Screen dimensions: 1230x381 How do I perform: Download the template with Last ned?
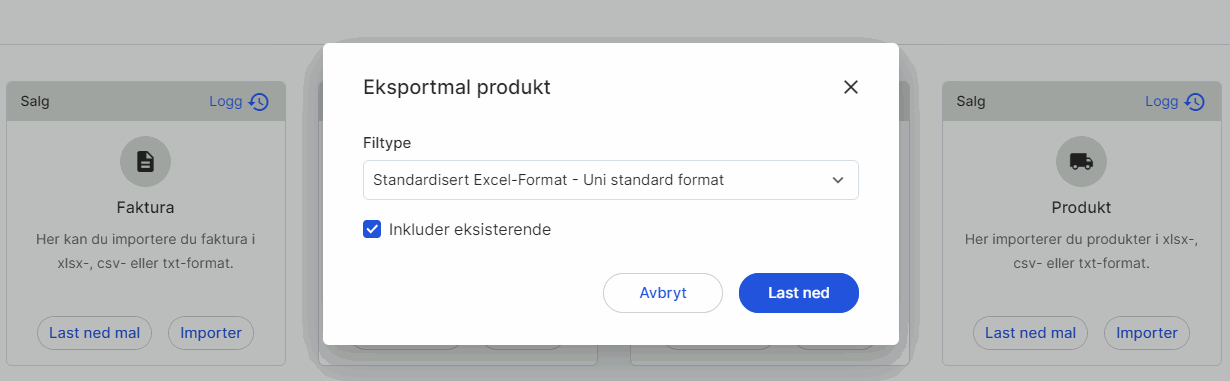[799, 293]
